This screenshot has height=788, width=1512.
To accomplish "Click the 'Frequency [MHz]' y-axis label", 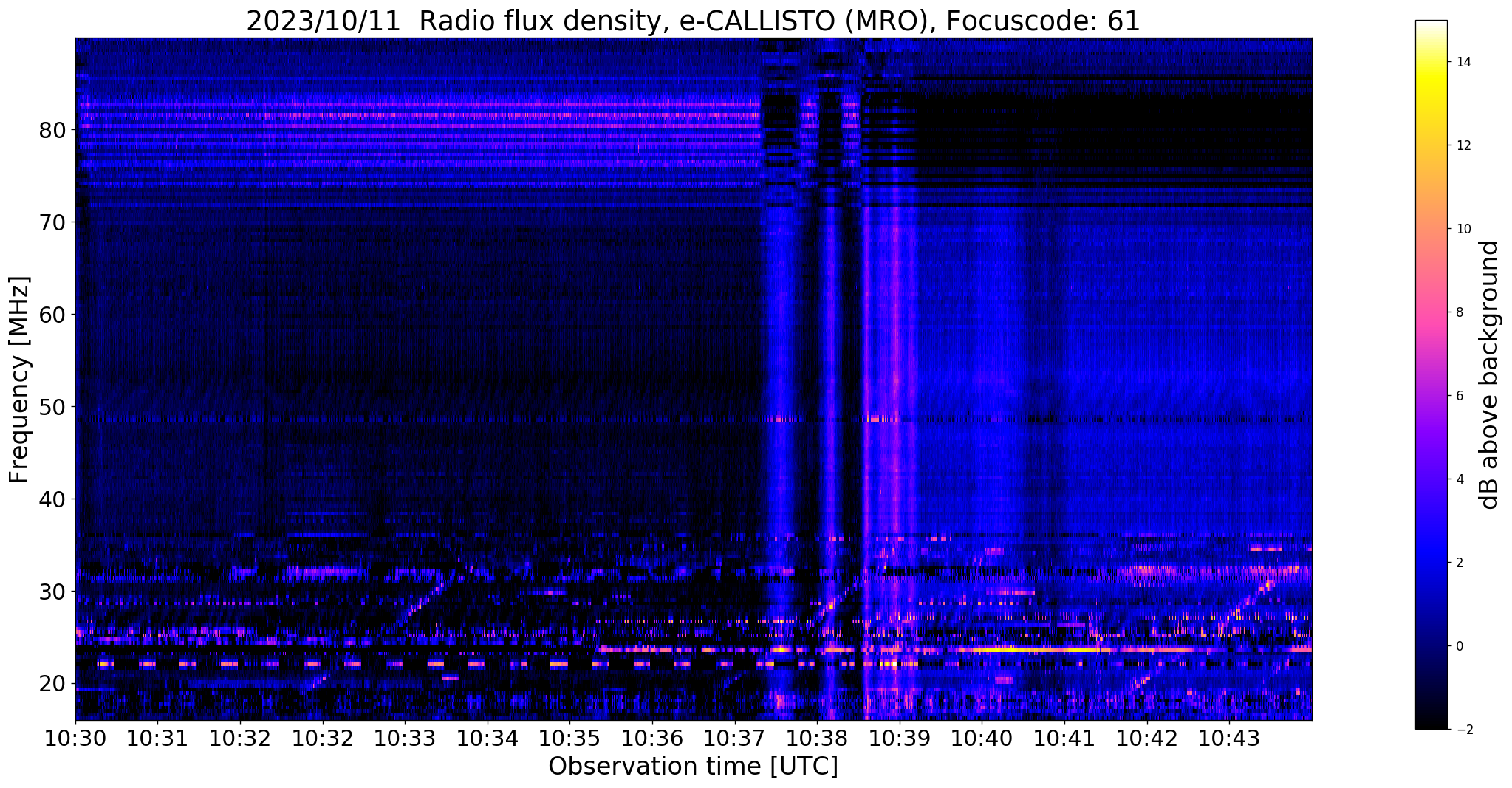I will click(x=19, y=380).
